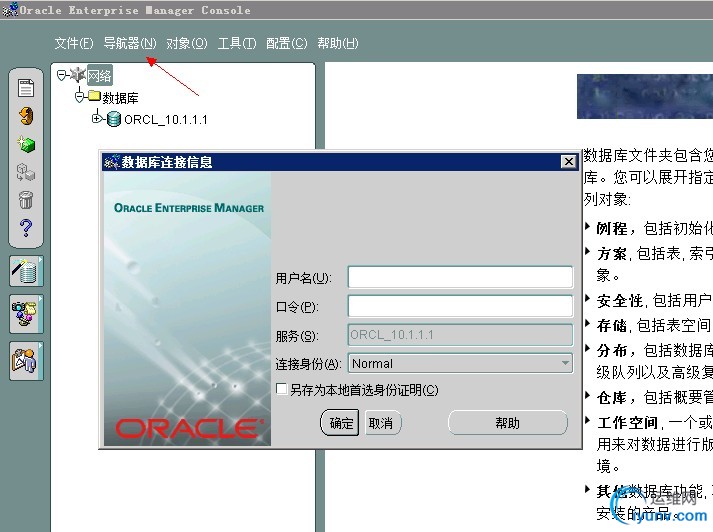The height and width of the screenshot is (532, 713).
Task: Click the refresh icon in the sidebar
Action: pyautogui.click(x=26, y=116)
